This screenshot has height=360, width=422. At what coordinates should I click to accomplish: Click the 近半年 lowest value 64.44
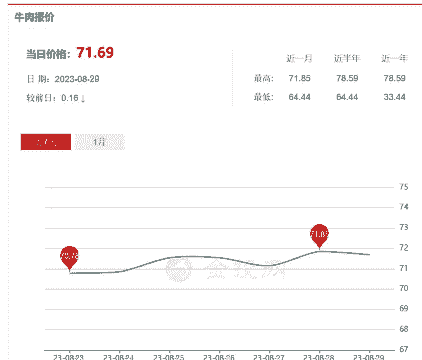click(347, 97)
